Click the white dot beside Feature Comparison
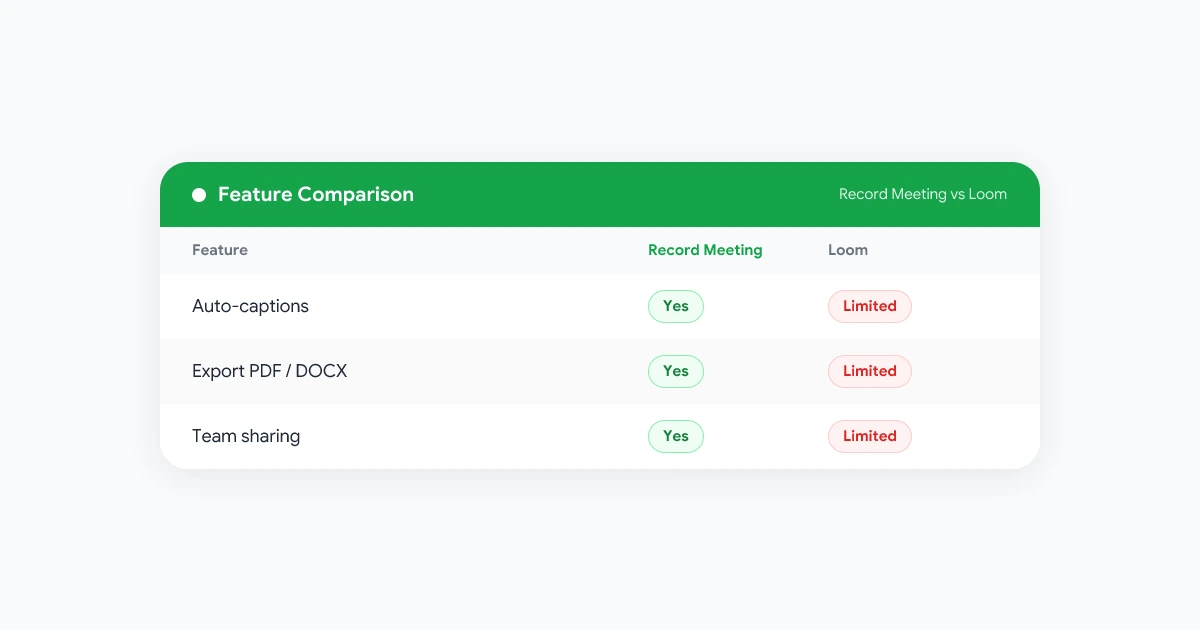 199,195
